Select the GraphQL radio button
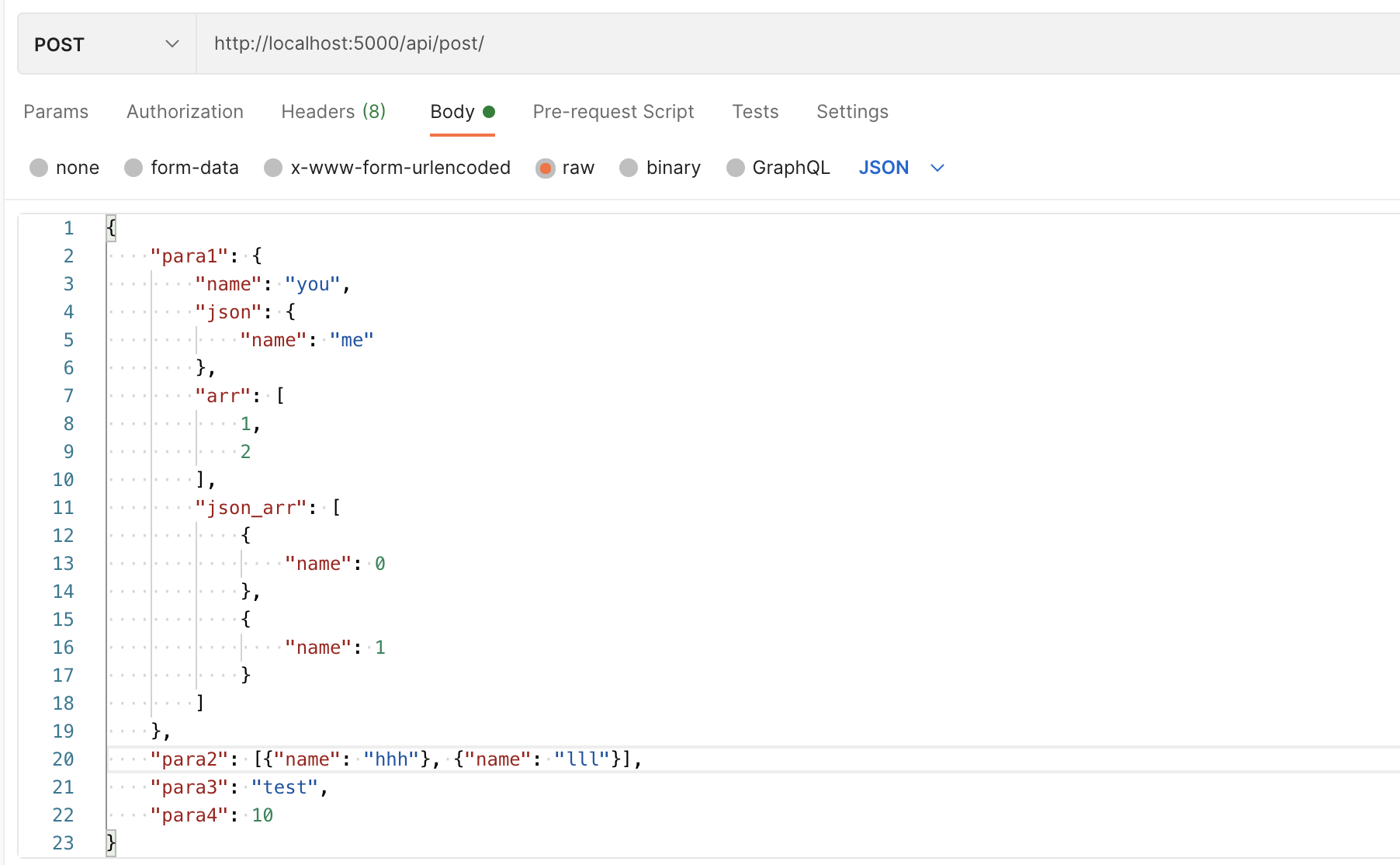The image size is (1400, 865). pyautogui.click(x=736, y=168)
